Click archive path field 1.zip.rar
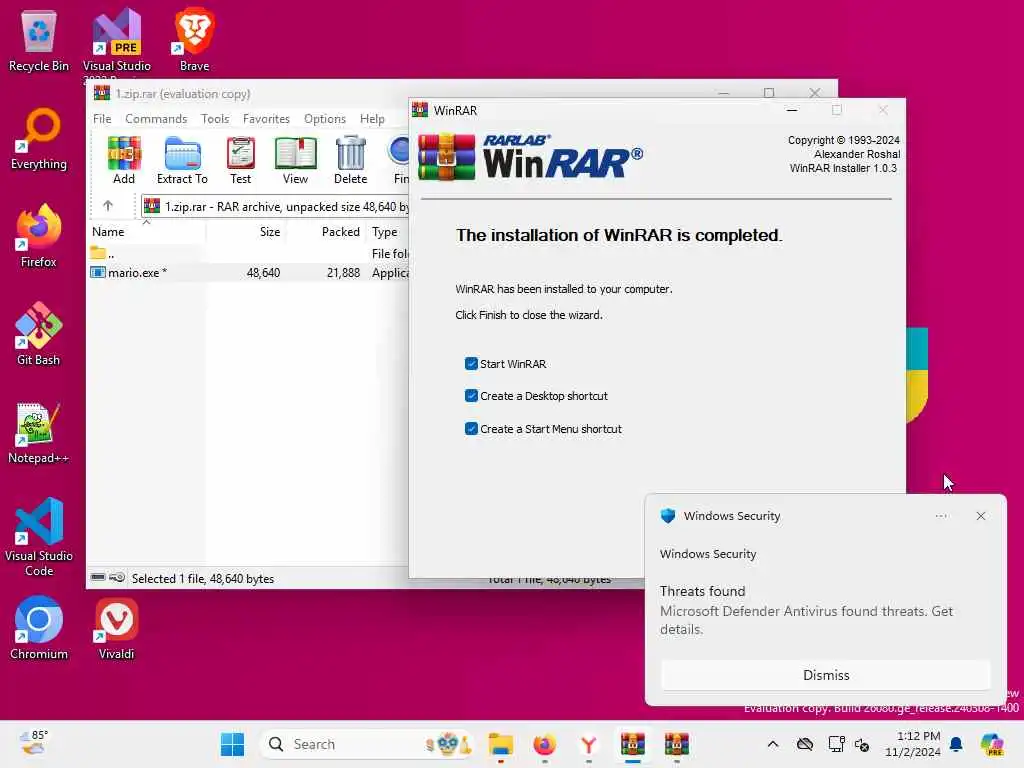 click(x=275, y=206)
